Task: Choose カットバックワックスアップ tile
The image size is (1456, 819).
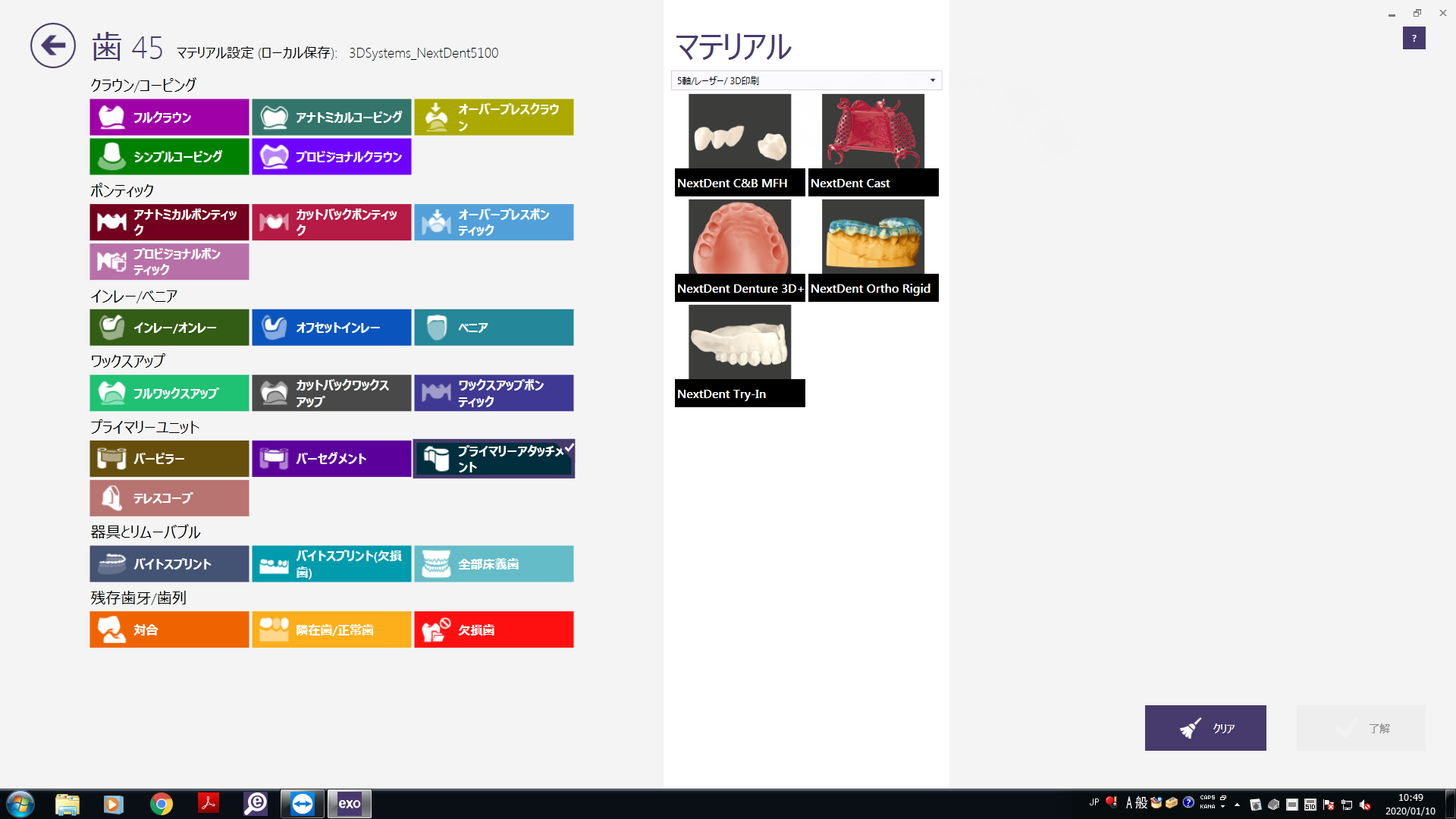Action: (331, 393)
